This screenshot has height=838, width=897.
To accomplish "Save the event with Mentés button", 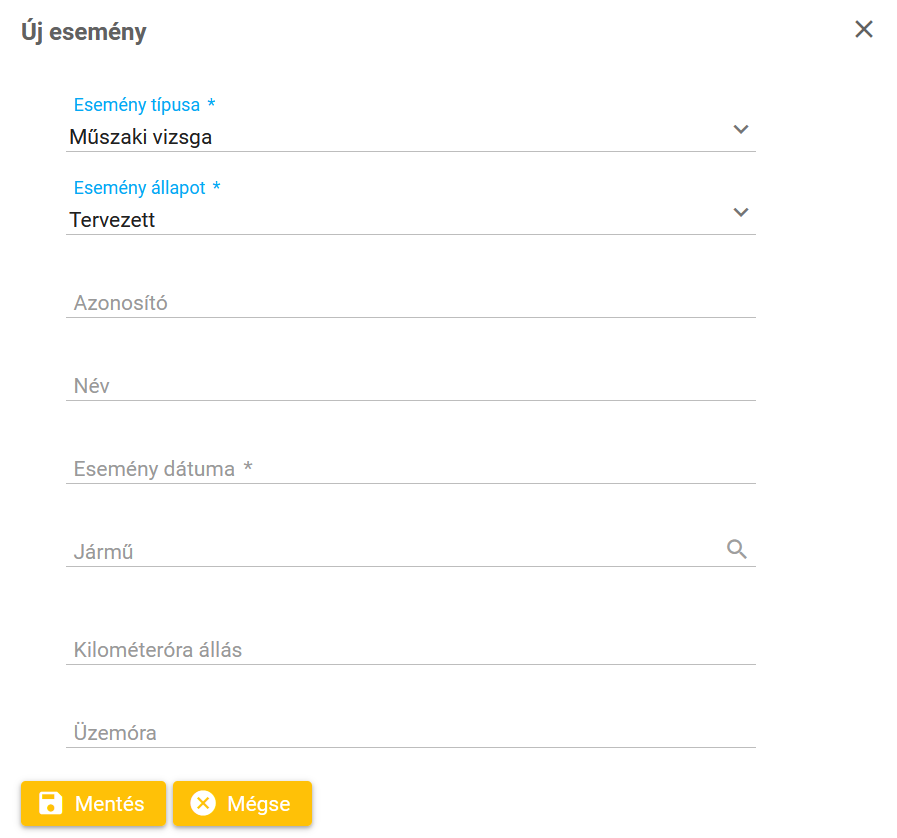I will (x=93, y=803).
